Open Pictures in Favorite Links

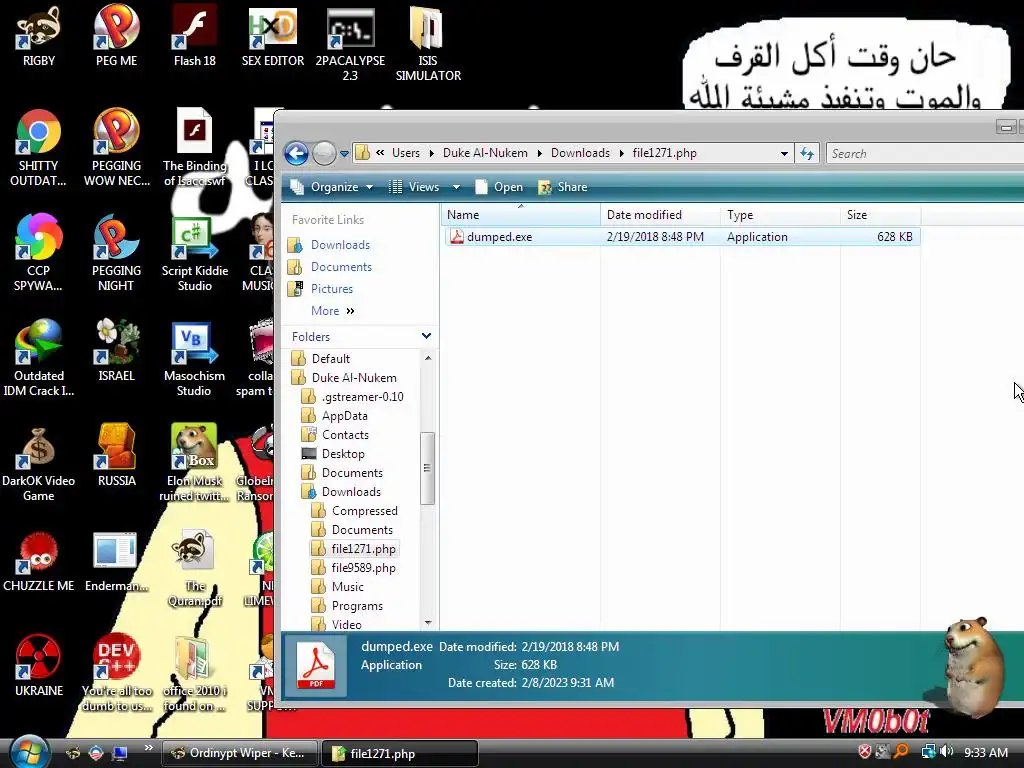pos(331,289)
